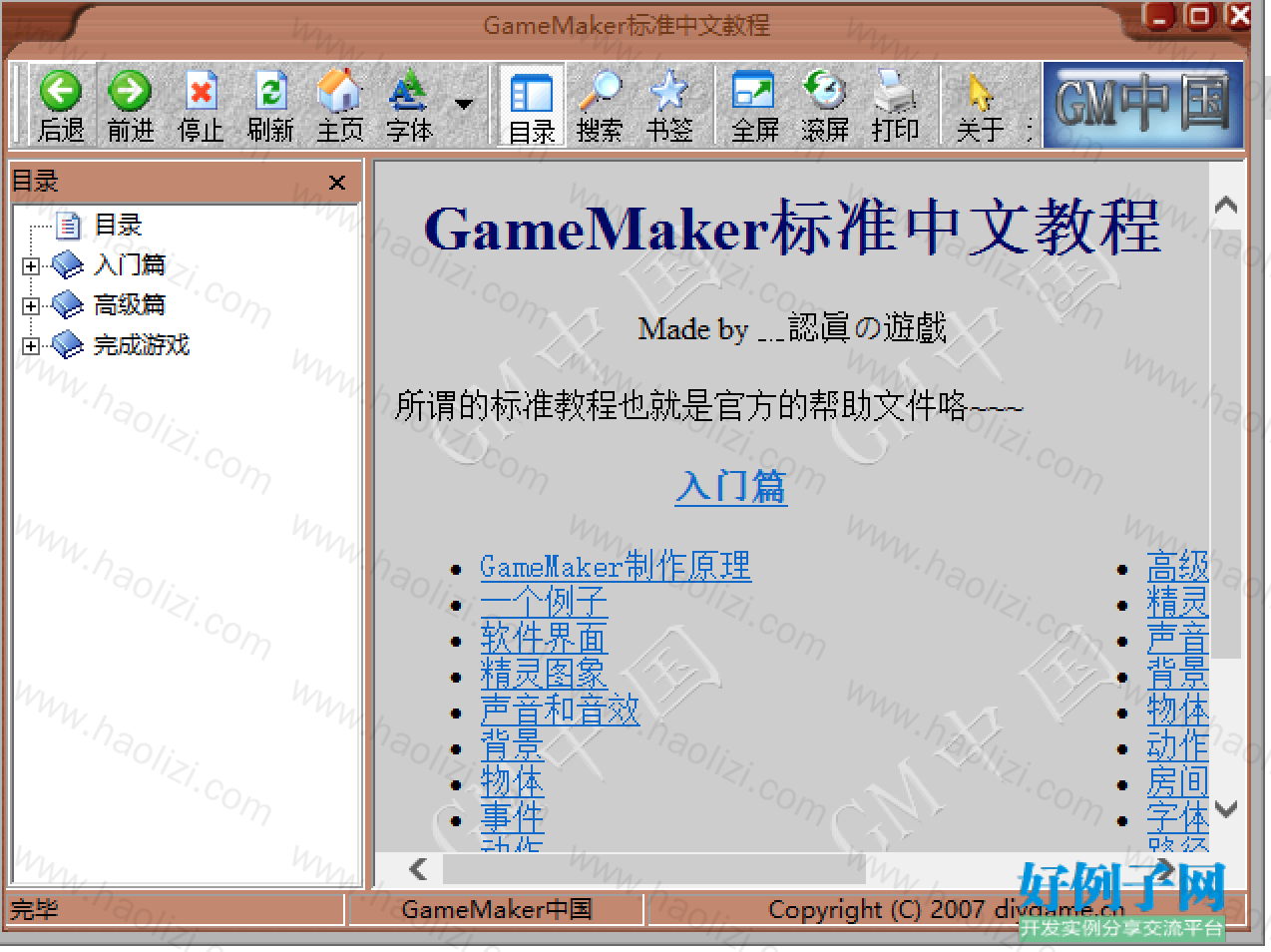Open the 书签 bookmark star icon
The width and height of the screenshot is (1271, 952).
coord(669,91)
